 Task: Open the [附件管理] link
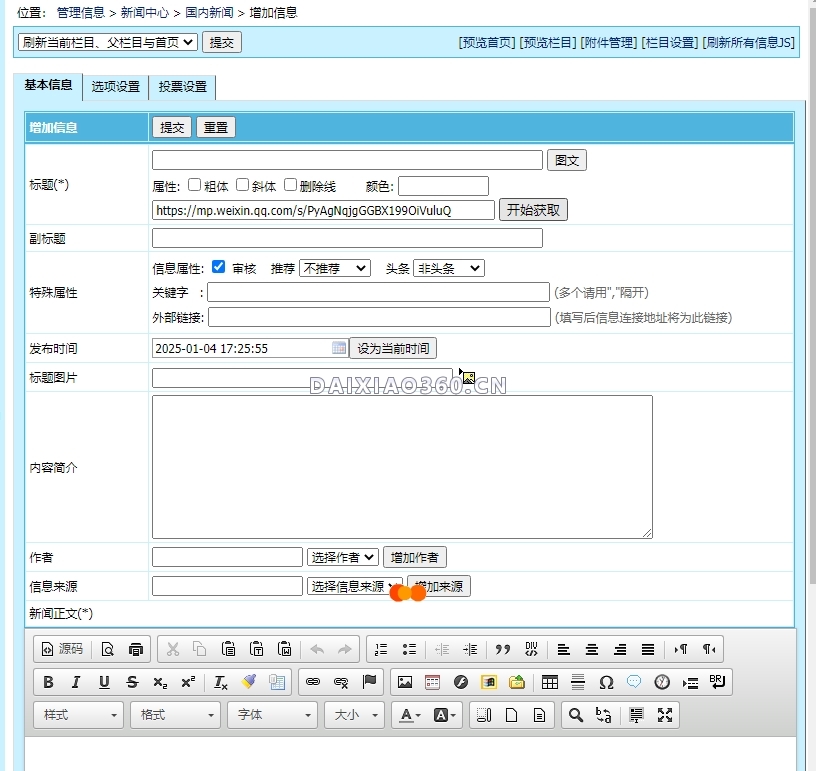[x=608, y=42]
